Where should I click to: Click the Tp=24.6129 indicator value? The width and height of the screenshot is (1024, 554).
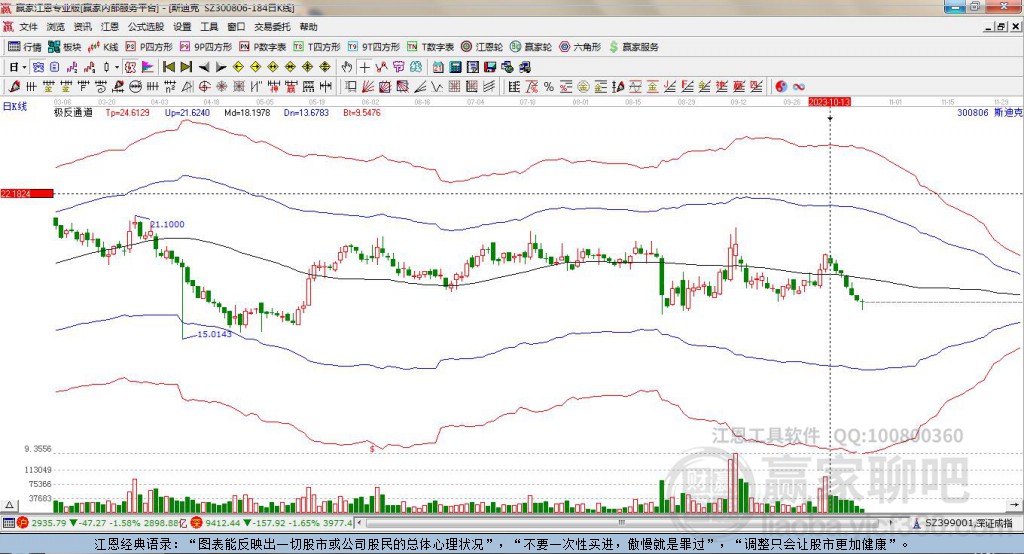(x=127, y=112)
